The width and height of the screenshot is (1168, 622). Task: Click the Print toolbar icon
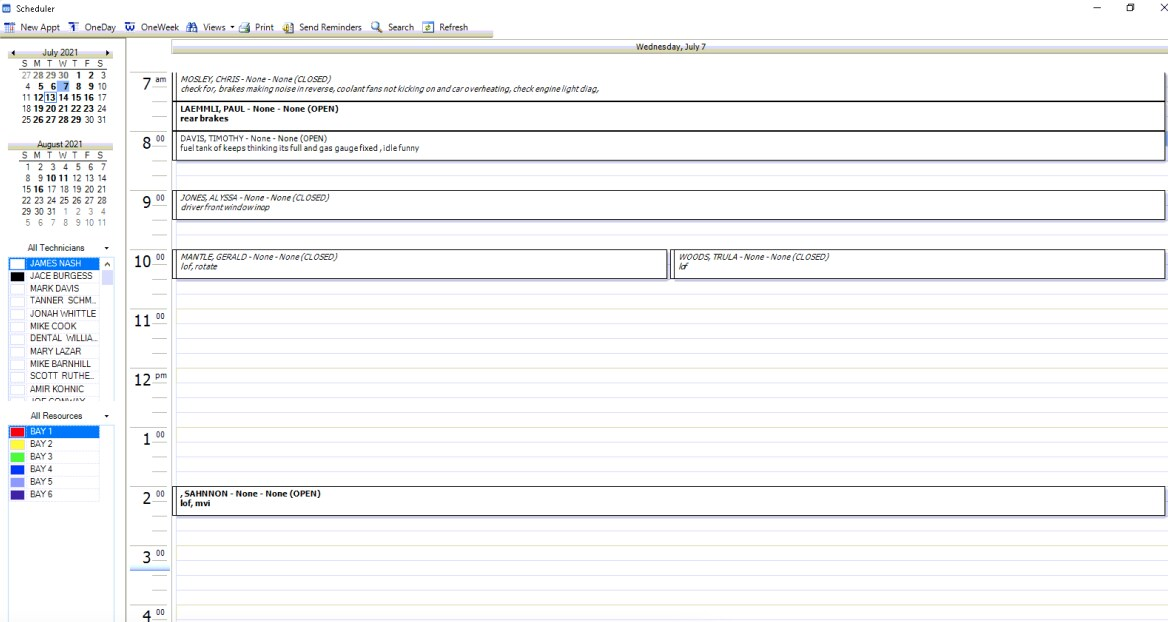pyautogui.click(x=244, y=28)
